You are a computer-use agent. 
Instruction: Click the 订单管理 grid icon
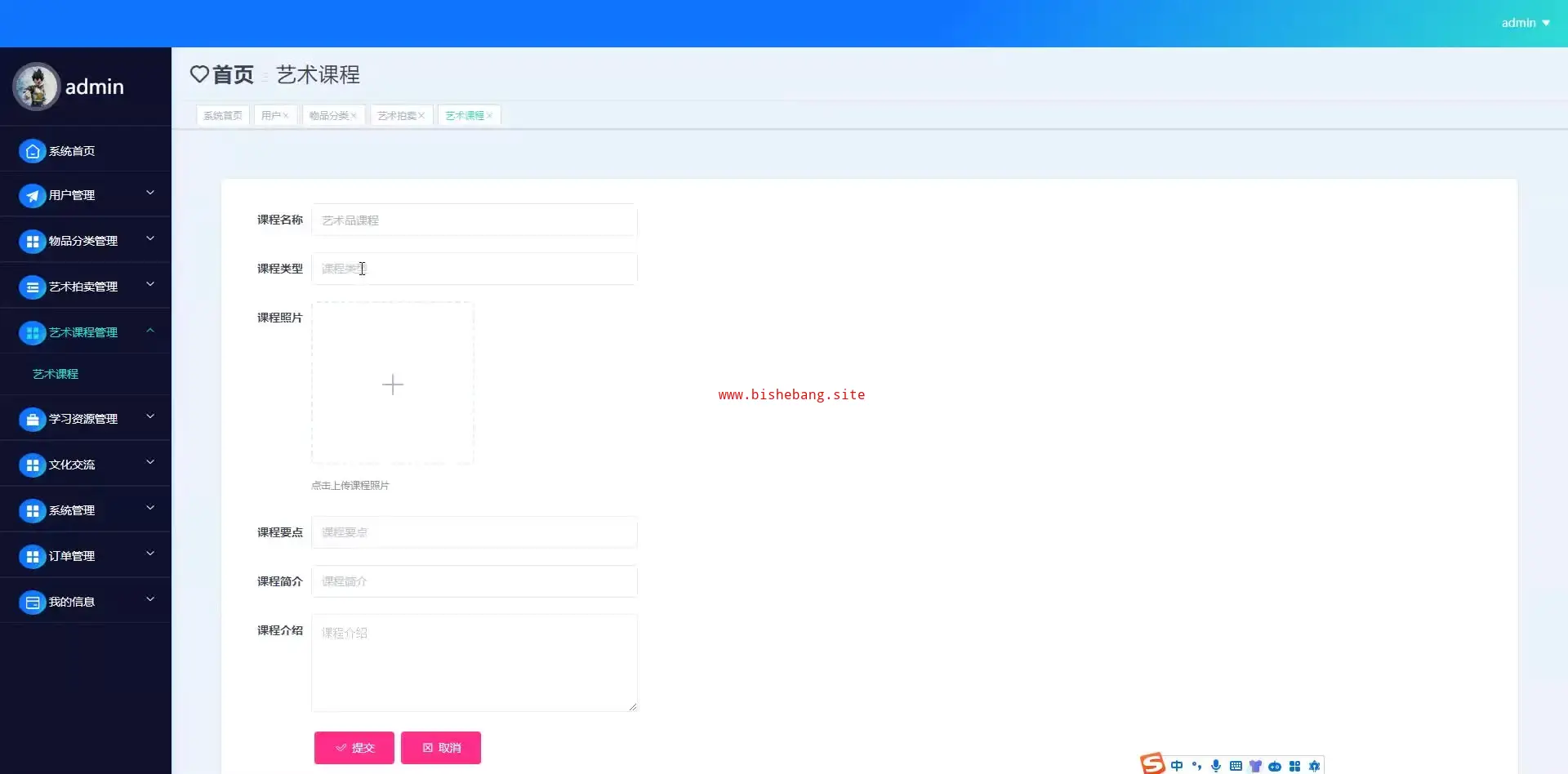(33, 556)
